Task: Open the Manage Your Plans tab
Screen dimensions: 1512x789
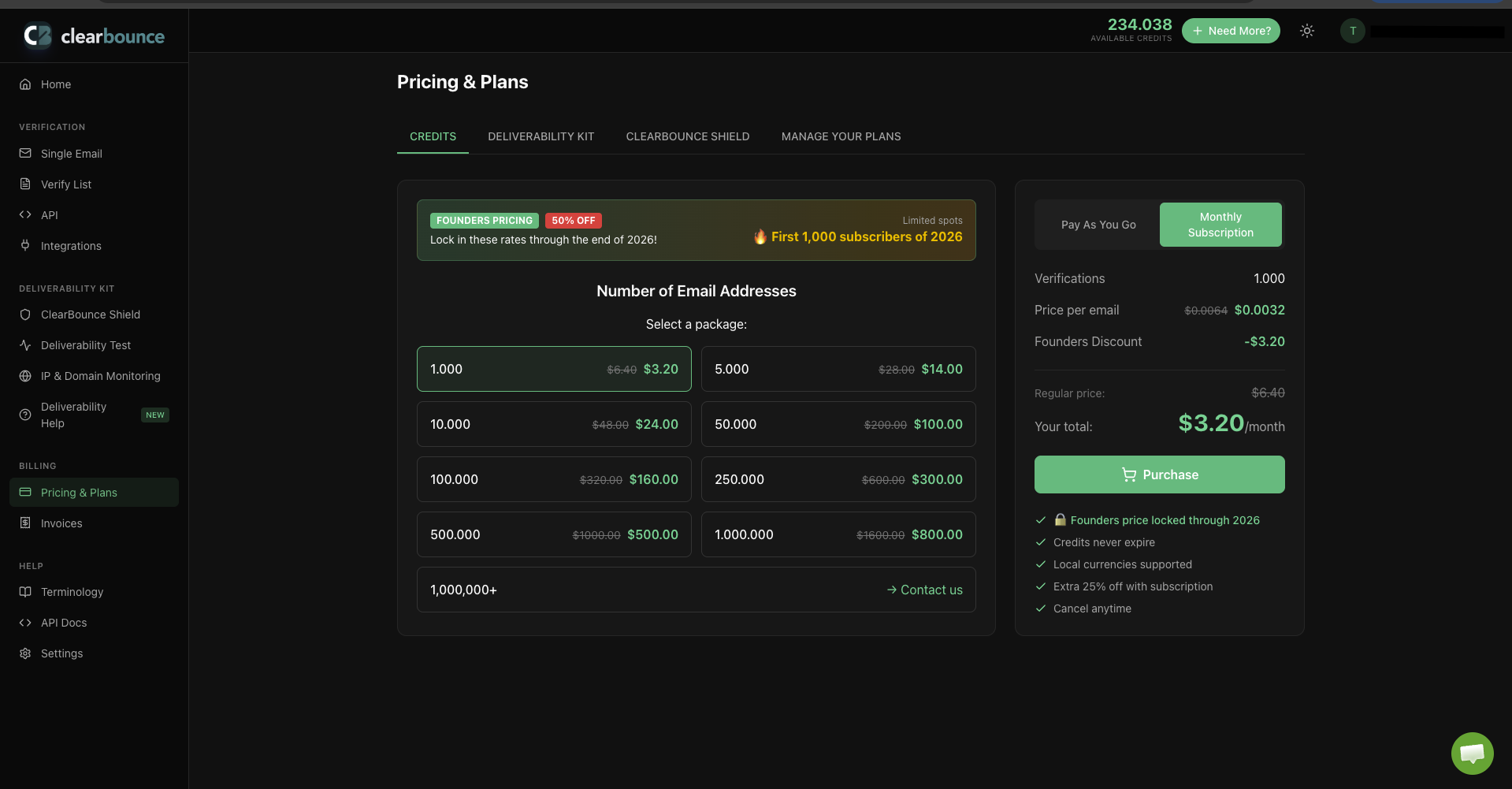Action: point(841,136)
